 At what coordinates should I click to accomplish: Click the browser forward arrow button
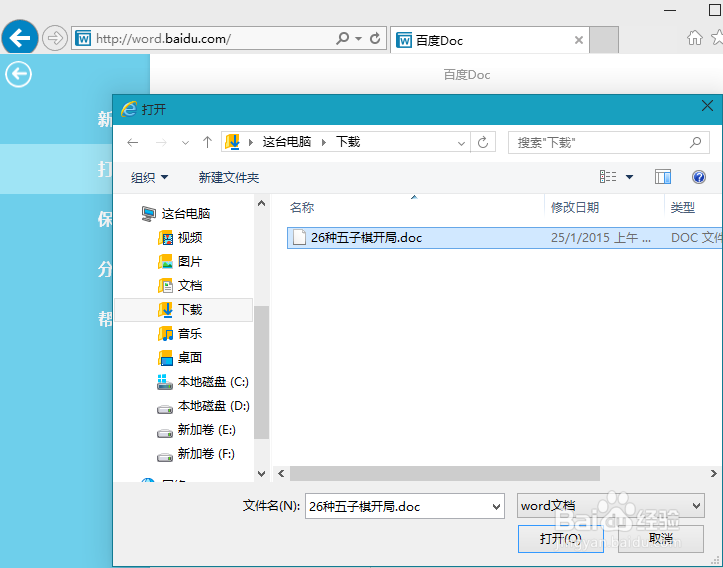(x=55, y=38)
